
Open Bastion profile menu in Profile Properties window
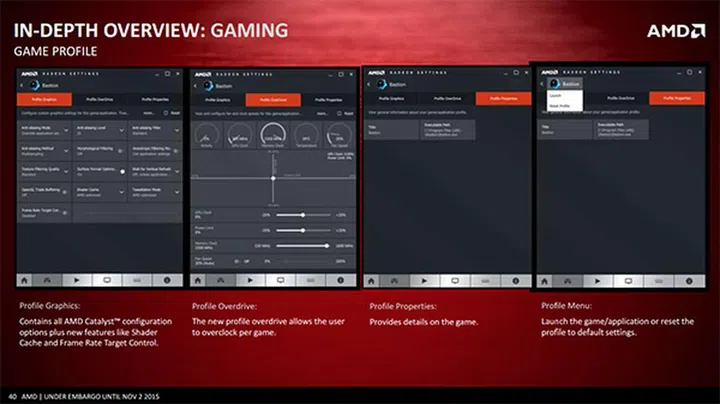392,84
